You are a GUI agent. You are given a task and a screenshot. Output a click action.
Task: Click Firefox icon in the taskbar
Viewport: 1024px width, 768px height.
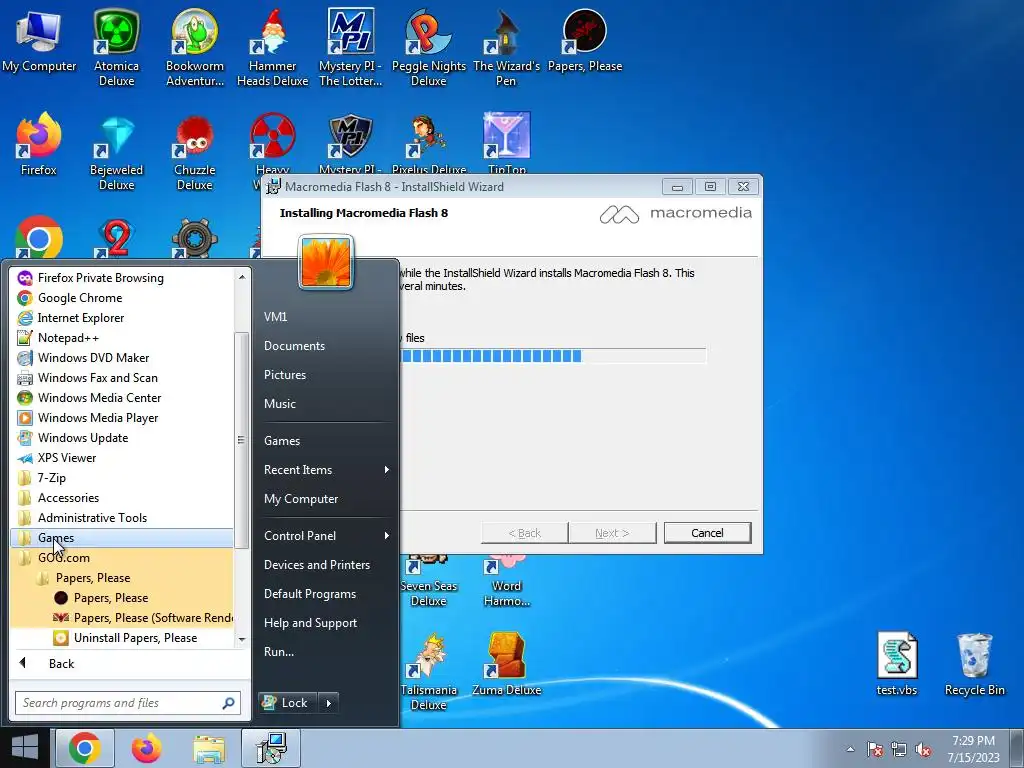point(146,748)
